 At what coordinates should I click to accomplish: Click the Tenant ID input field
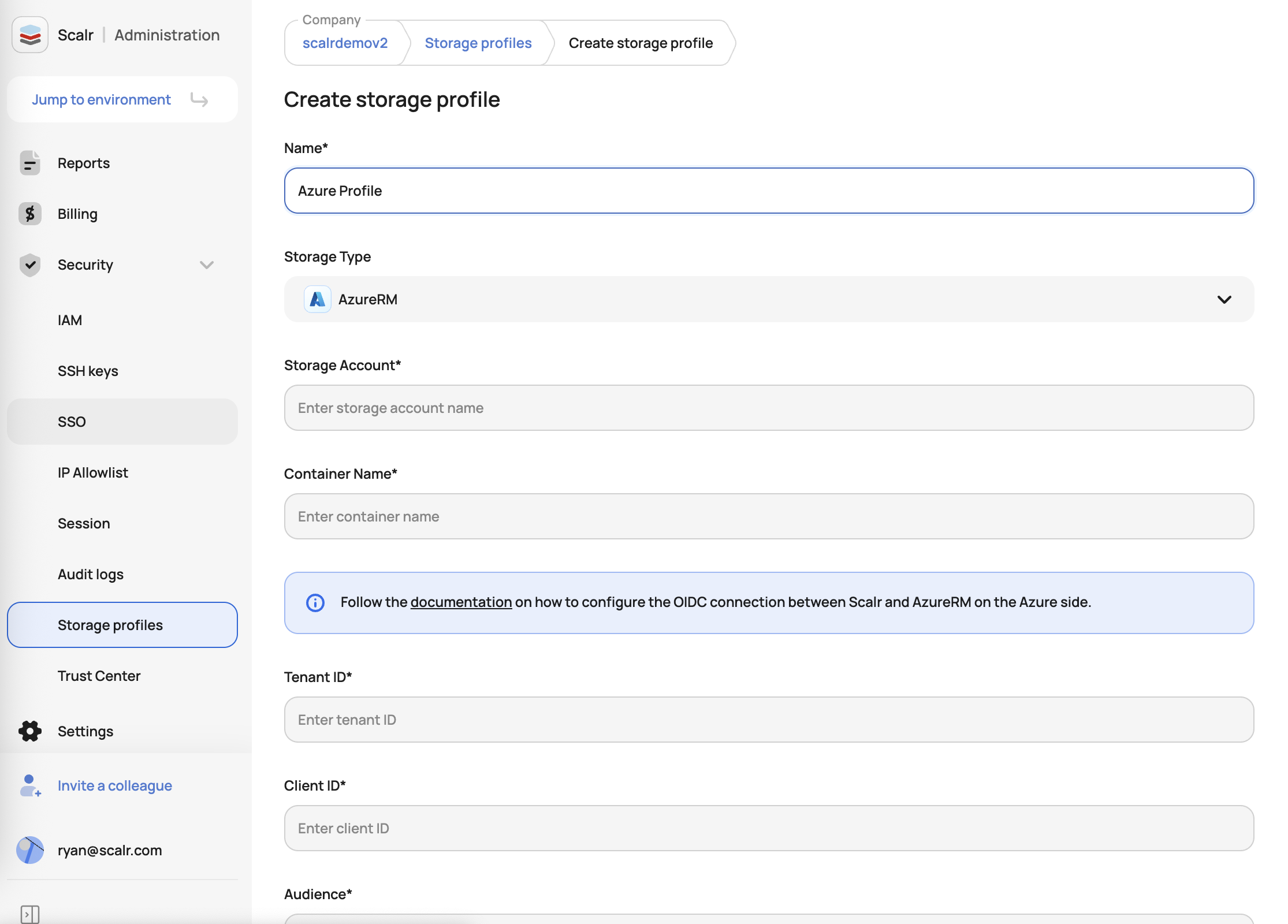point(769,720)
